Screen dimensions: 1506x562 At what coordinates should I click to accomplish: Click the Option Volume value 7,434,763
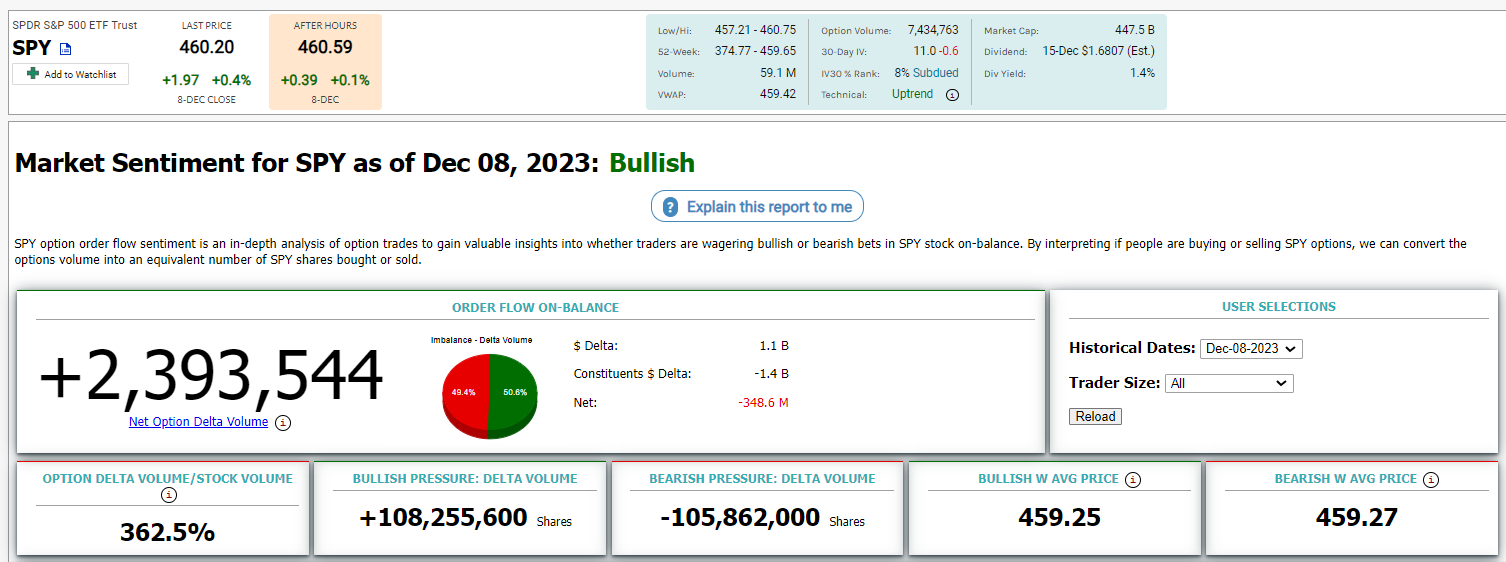pos(932,30)
